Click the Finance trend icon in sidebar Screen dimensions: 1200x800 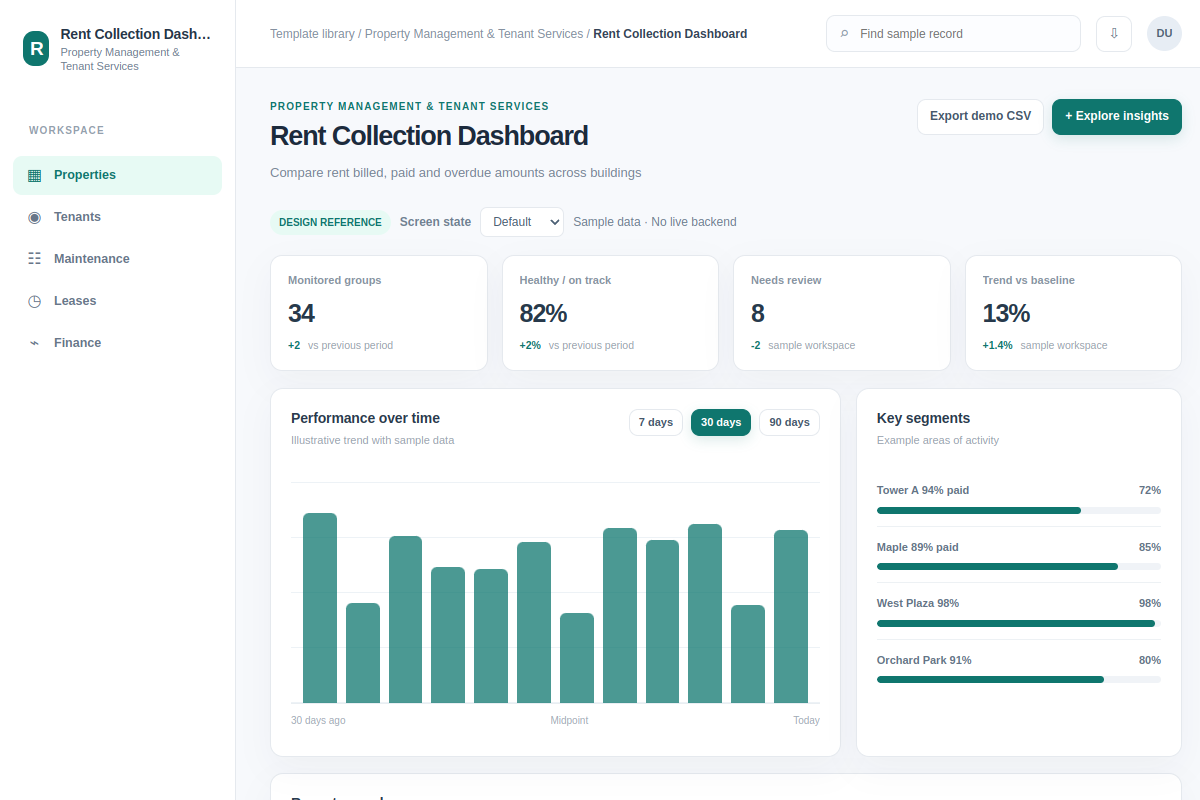(35, 343)
